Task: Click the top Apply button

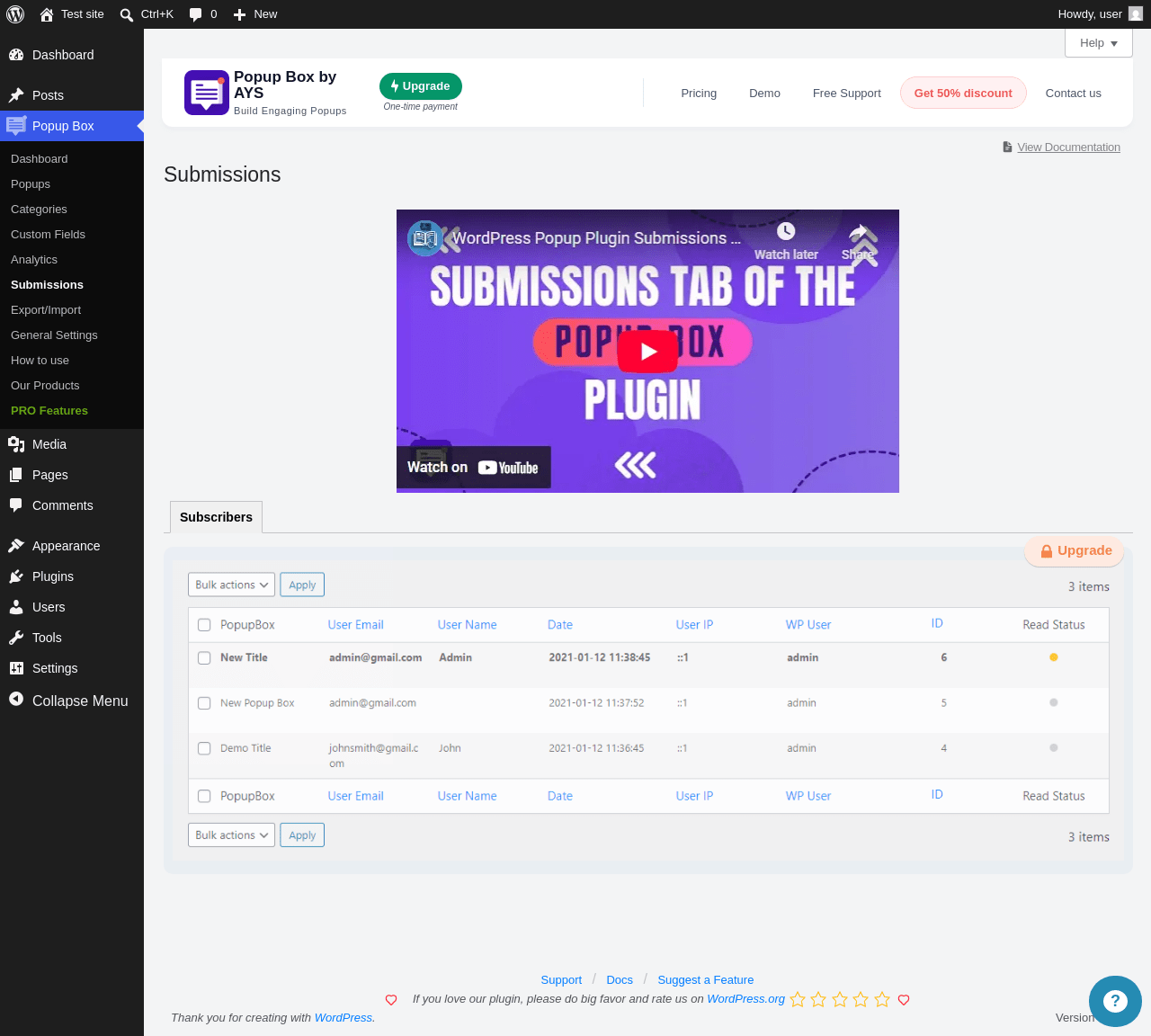Action: (302, 585)
